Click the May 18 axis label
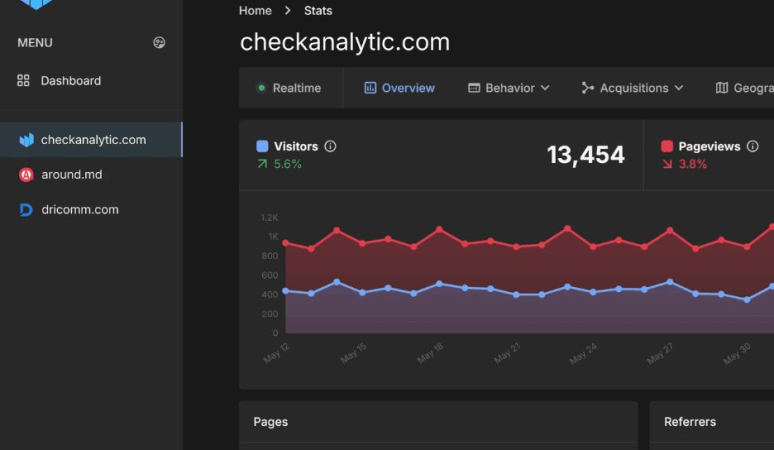This screenshot has width=774, height=450. tap(430, 353)
